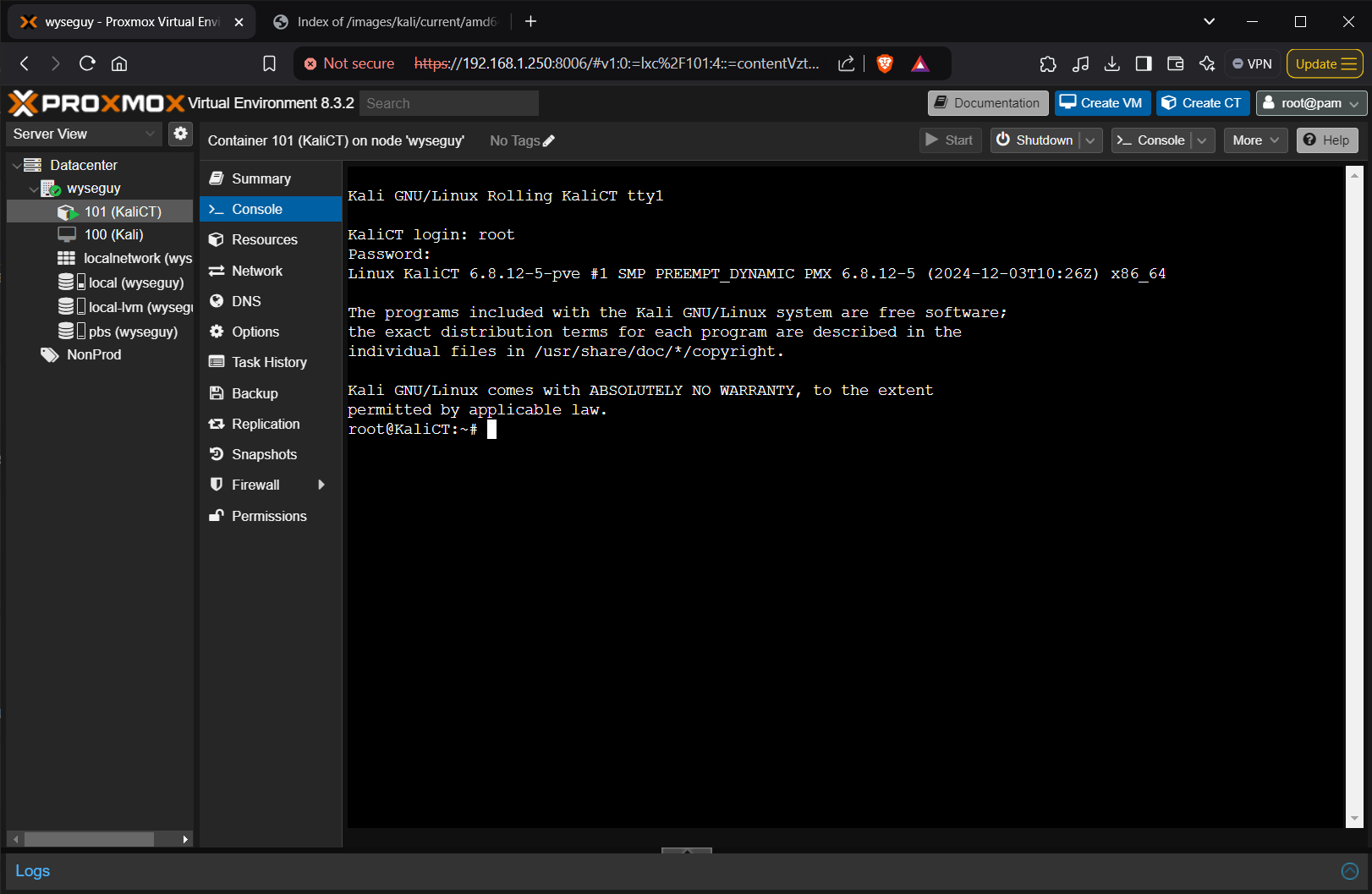Screen dimensions: 1372x894
Task: Expand the Firewall submenu arrow
Action: [321, 485]
